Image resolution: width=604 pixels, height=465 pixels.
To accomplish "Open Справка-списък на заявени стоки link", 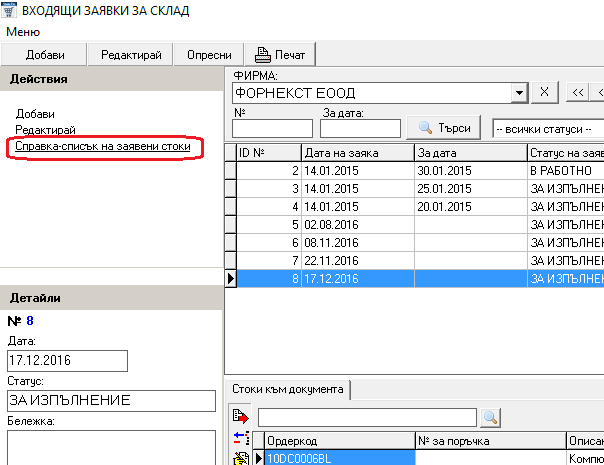I will (x=103, y=146).
